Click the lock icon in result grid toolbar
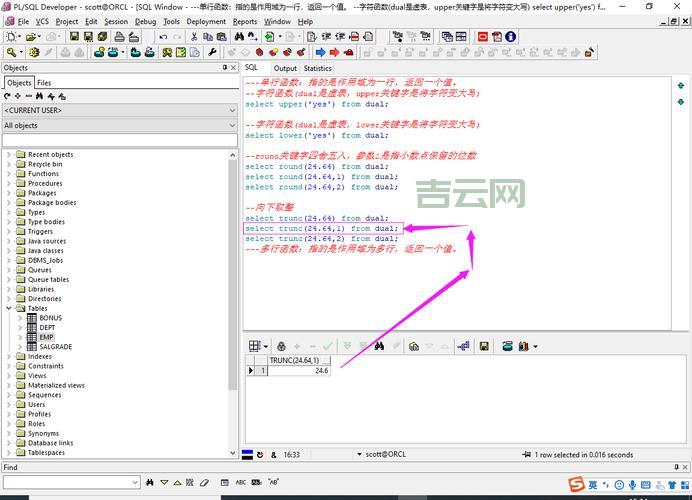The image size is (692, 500). pos(281,346)
